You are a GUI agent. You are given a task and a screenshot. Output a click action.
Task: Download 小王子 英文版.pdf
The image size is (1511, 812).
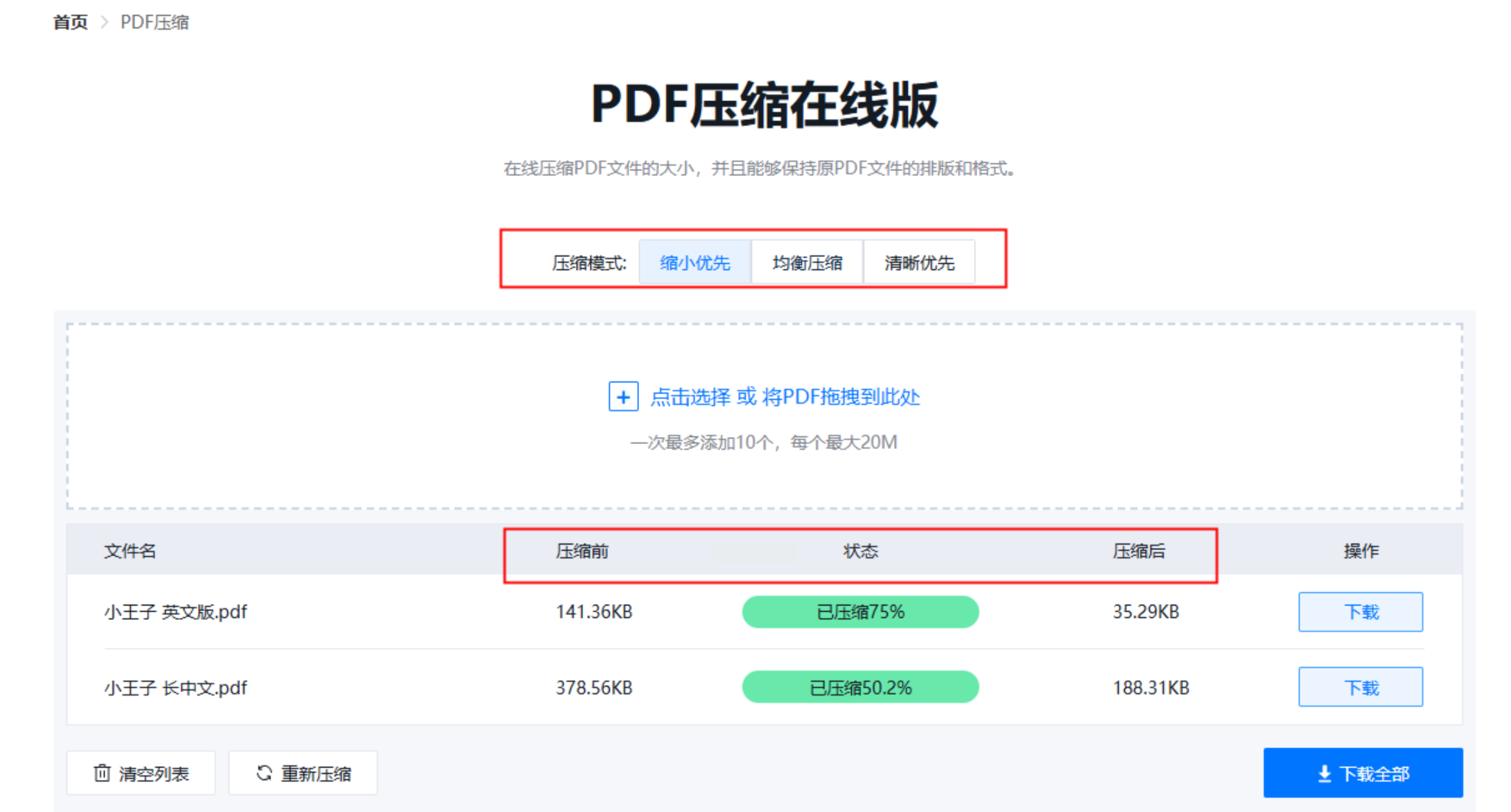click(1360, 612)
